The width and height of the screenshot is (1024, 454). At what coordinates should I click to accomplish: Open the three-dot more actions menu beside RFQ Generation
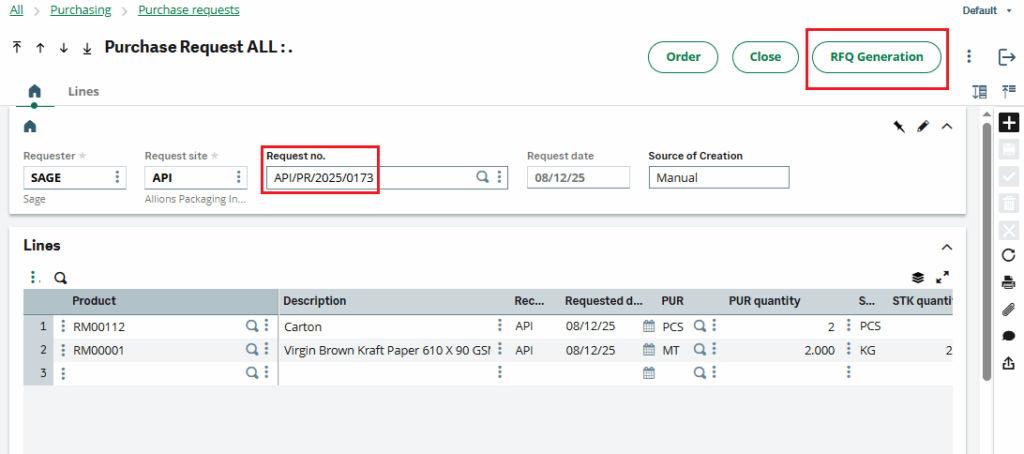969,57
